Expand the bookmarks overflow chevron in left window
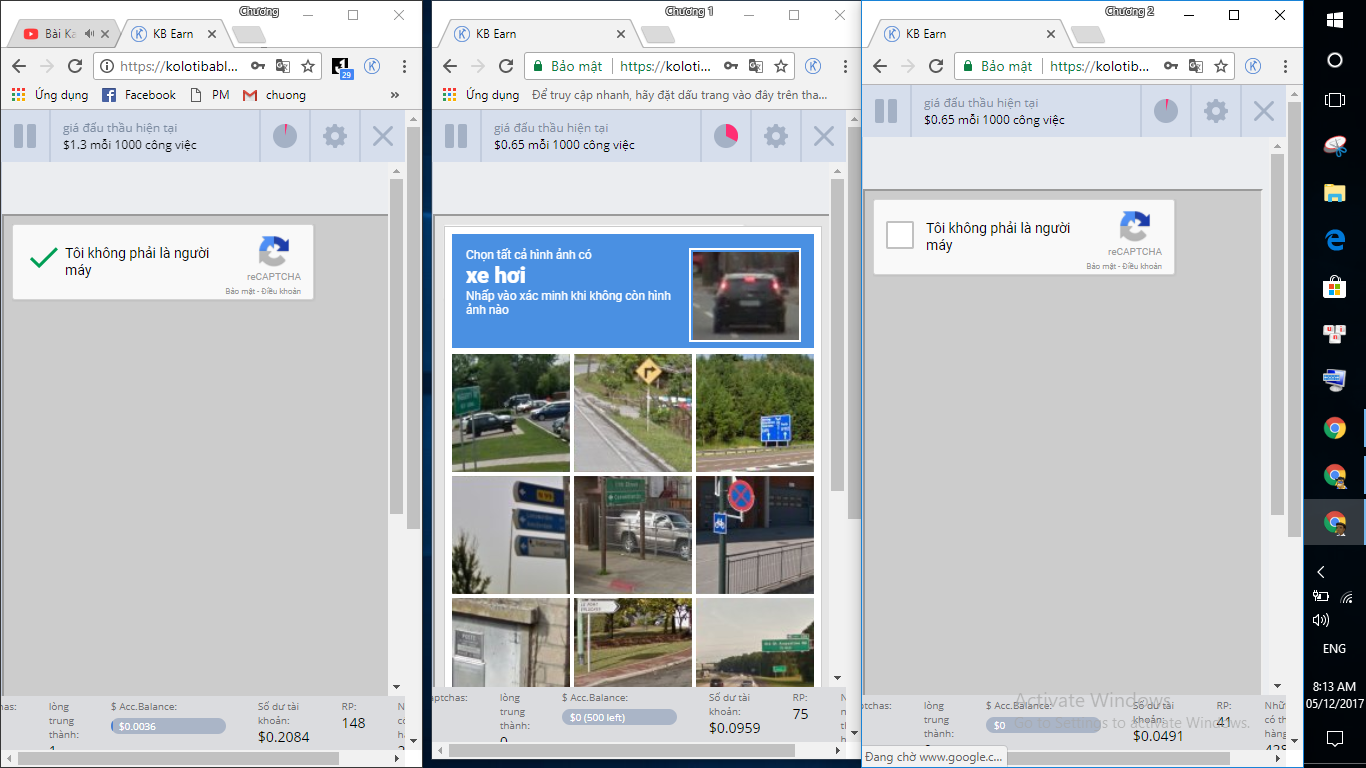The image size is (1366, 768). [395, 95]
